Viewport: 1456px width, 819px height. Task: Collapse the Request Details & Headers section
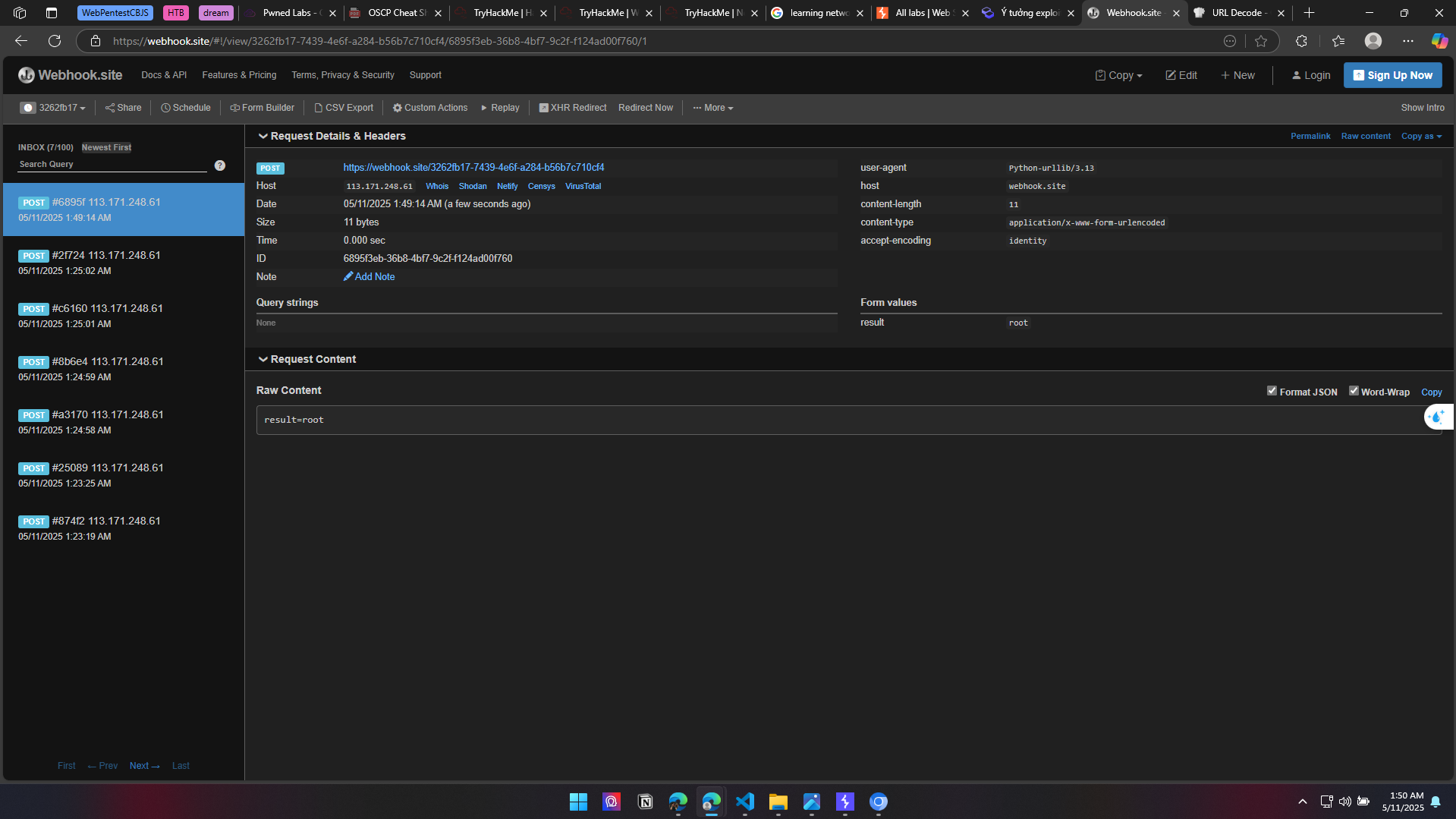263,137
